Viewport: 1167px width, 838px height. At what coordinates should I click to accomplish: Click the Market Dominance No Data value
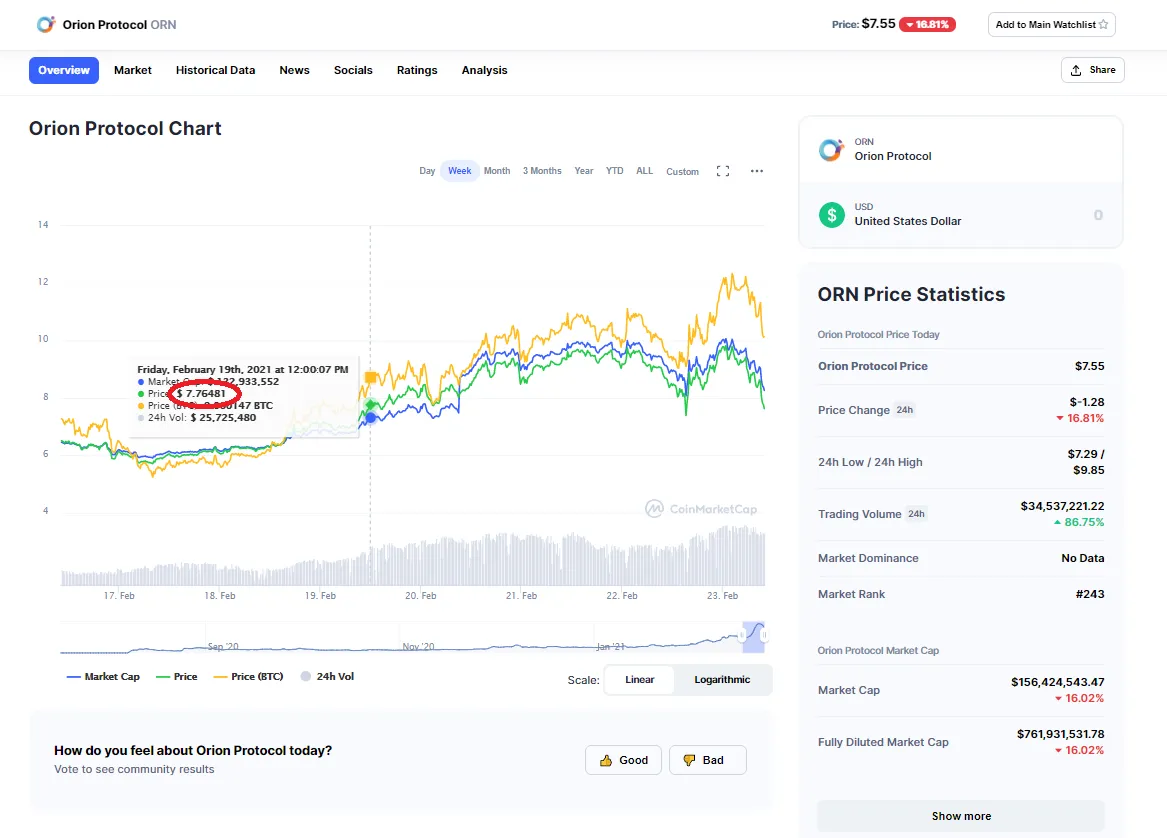[x=1082, y=558]
